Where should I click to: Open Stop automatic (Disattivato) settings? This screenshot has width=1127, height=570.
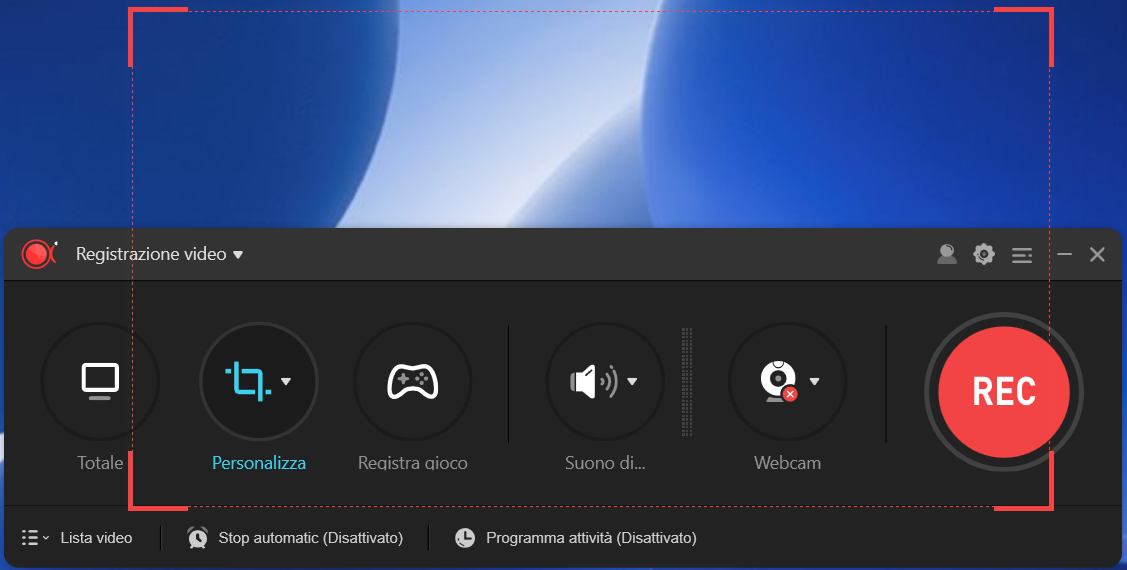coord(310,538)
